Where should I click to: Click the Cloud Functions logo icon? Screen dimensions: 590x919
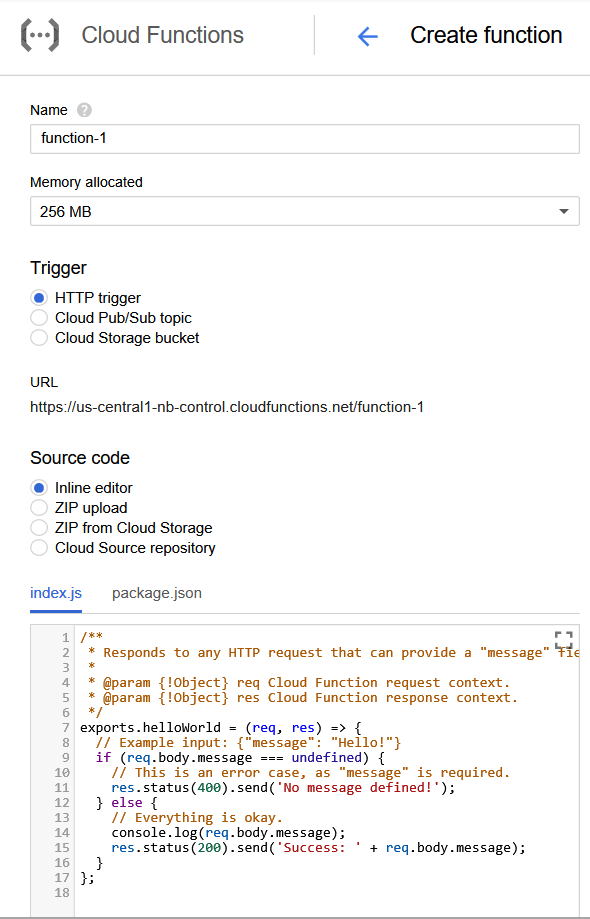point(40,36)
